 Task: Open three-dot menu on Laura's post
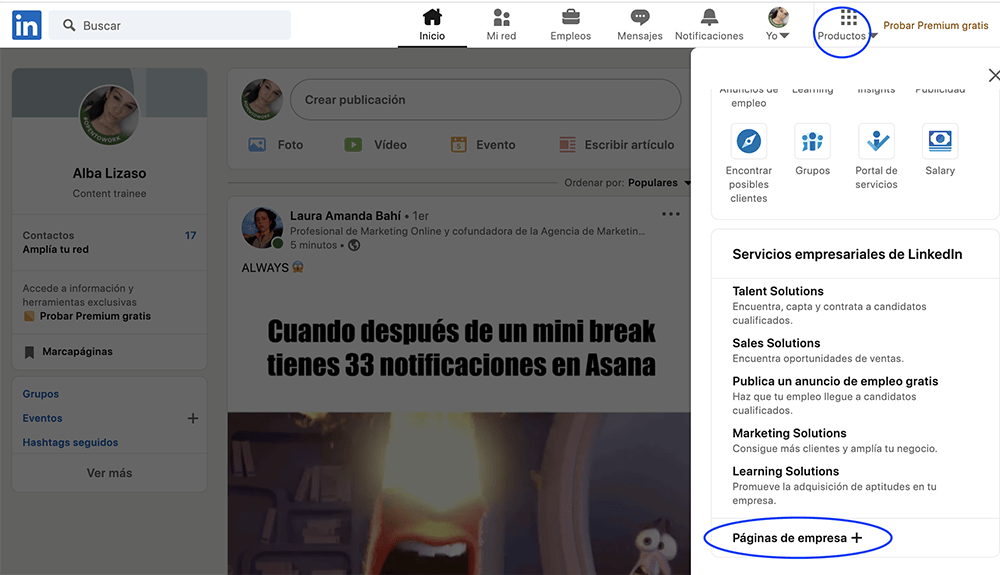pyautogui.click(x=670, y=214)
